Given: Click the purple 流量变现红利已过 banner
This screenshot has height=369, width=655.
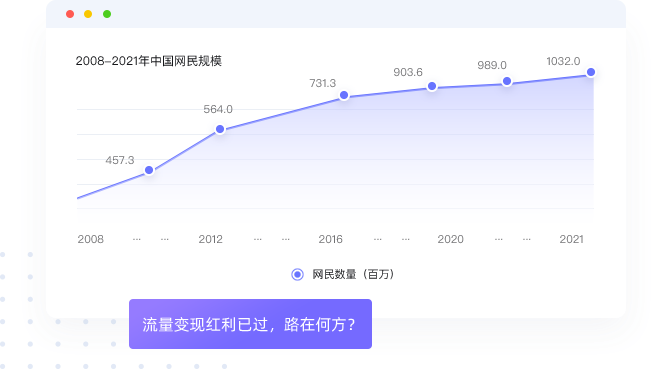Looking at the screenshot, I should 250,324.
